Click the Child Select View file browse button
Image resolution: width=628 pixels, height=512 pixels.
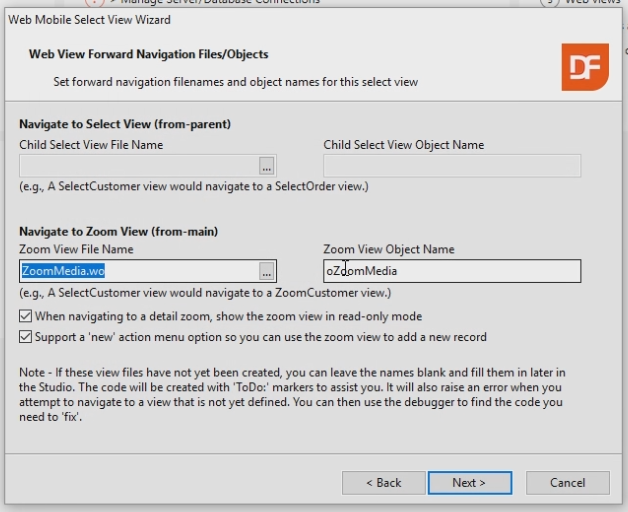[266, 166]
